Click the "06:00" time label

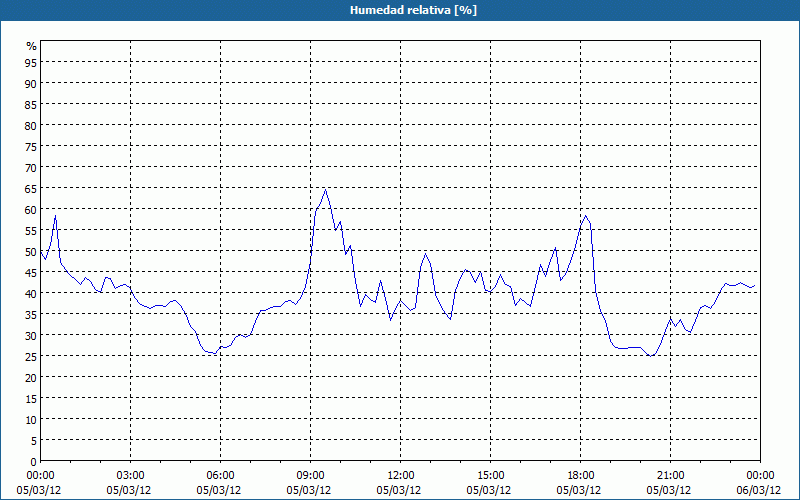tap(220, 476)
